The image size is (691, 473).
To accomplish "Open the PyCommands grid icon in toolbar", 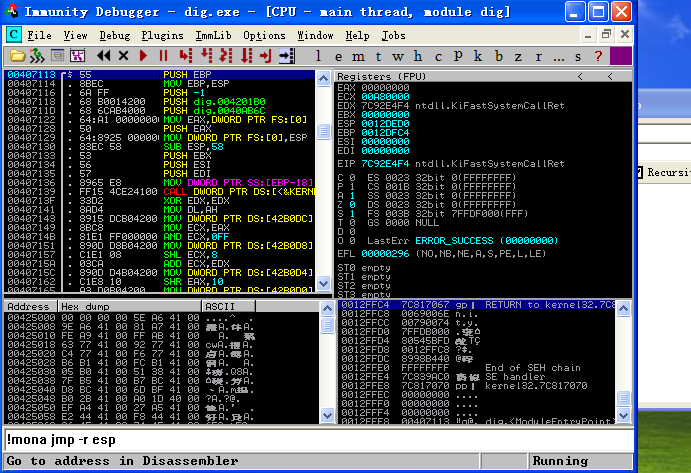I will 77,56.
